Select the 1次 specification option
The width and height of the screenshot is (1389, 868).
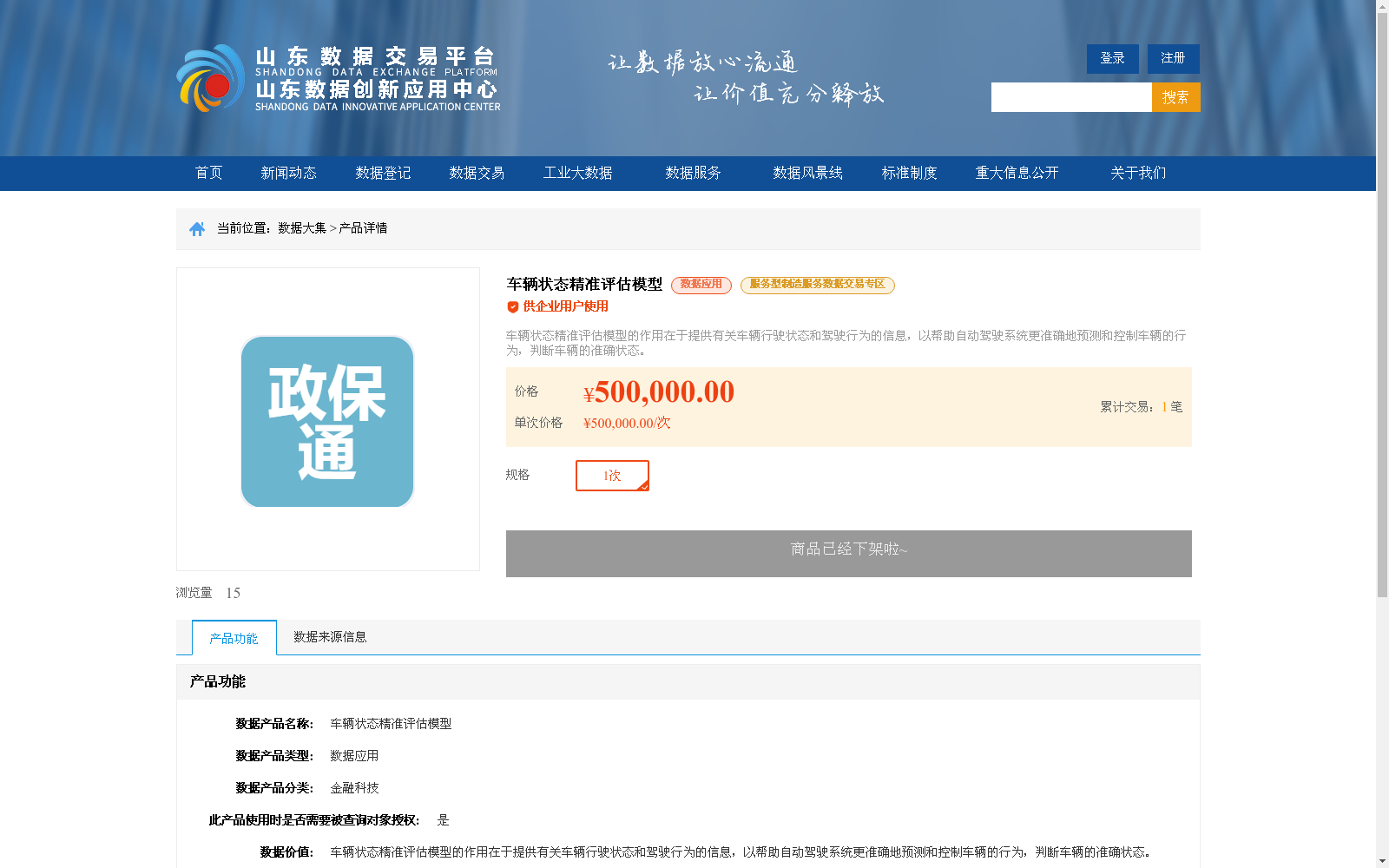click(x=612, y=476)
